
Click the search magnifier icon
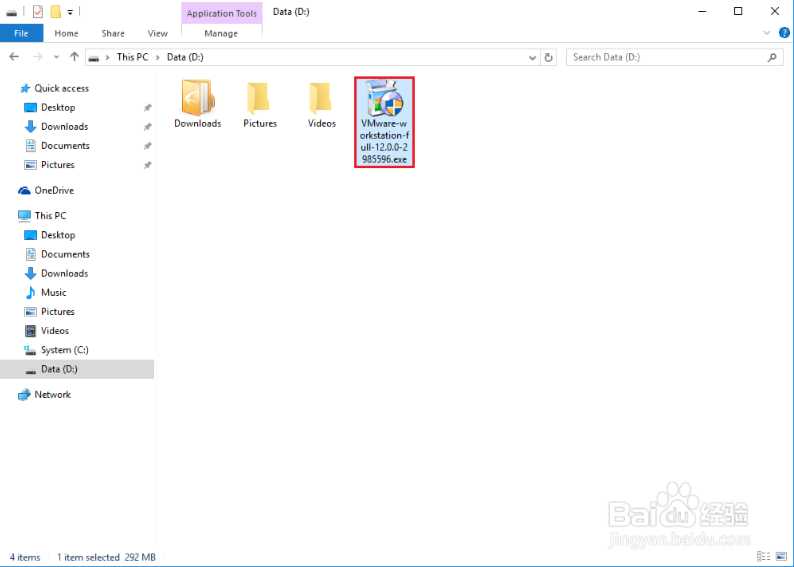772,57
